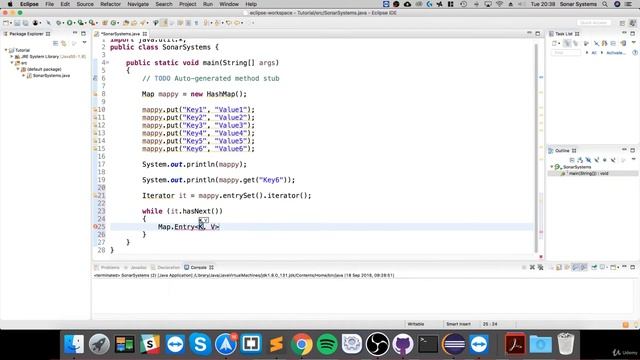Open the Console tab

click(198, 267)
